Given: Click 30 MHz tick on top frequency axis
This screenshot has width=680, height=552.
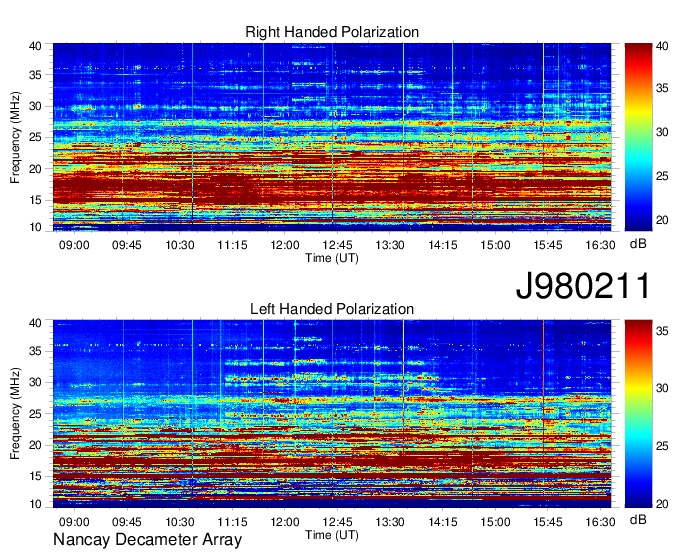Looking at the screenshot, I should 35,106.
